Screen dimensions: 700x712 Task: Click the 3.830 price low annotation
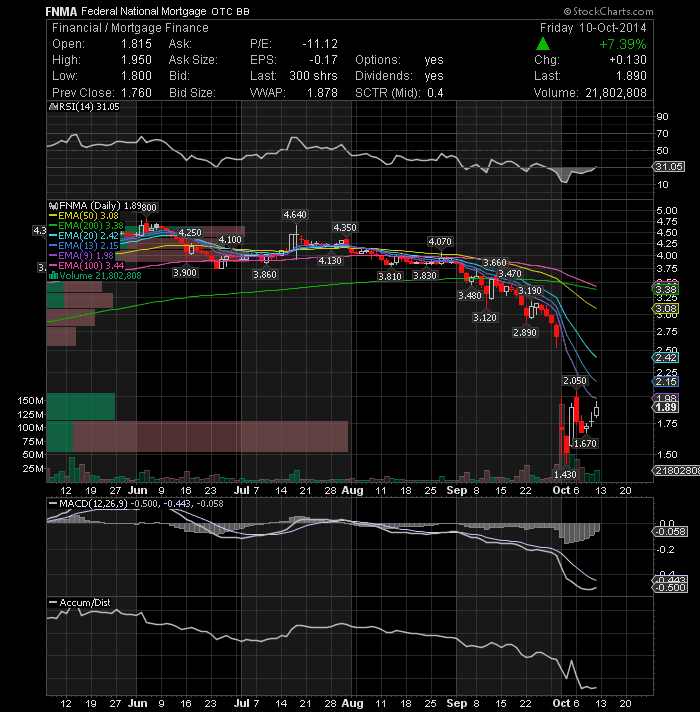(x=424, y=276)
